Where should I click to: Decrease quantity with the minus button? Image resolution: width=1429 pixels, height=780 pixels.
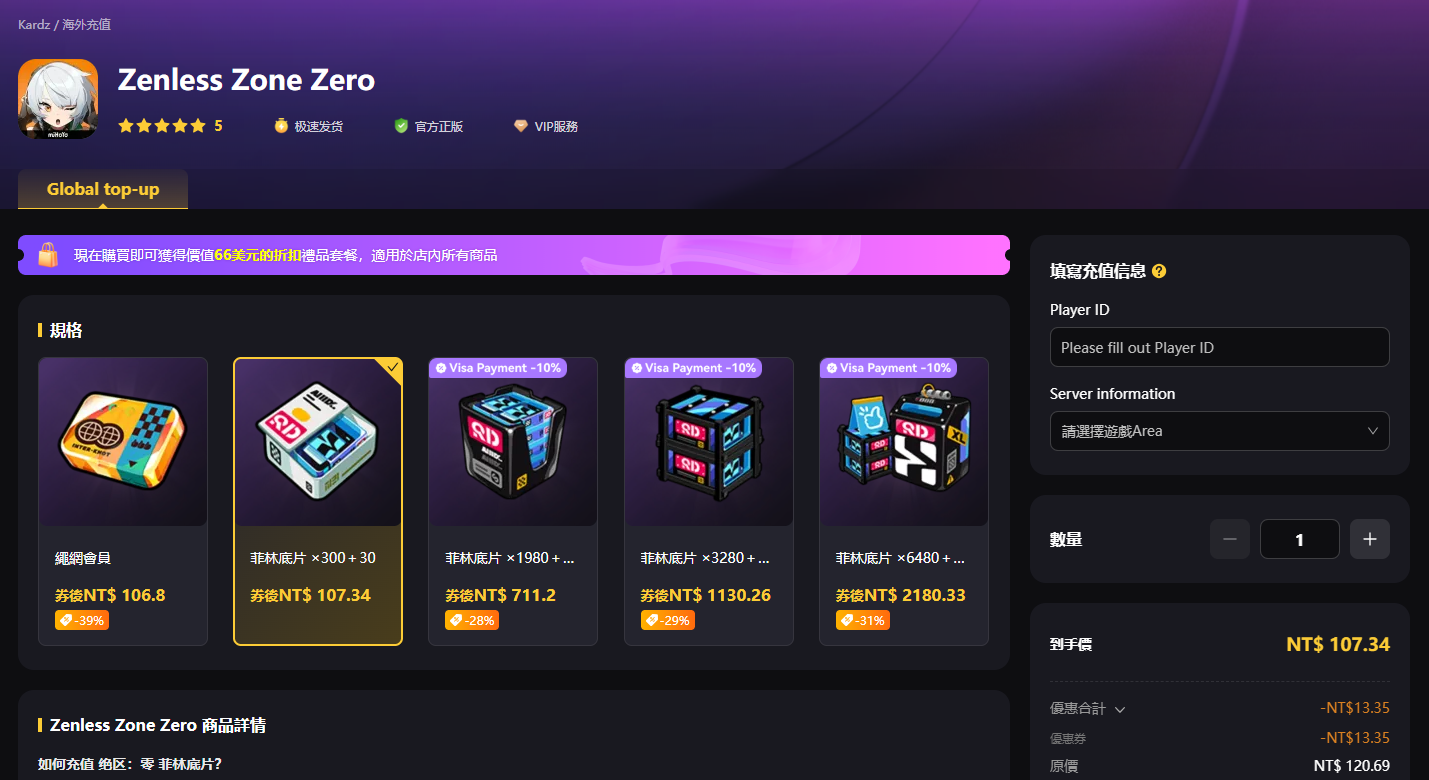pos(1230,539)
